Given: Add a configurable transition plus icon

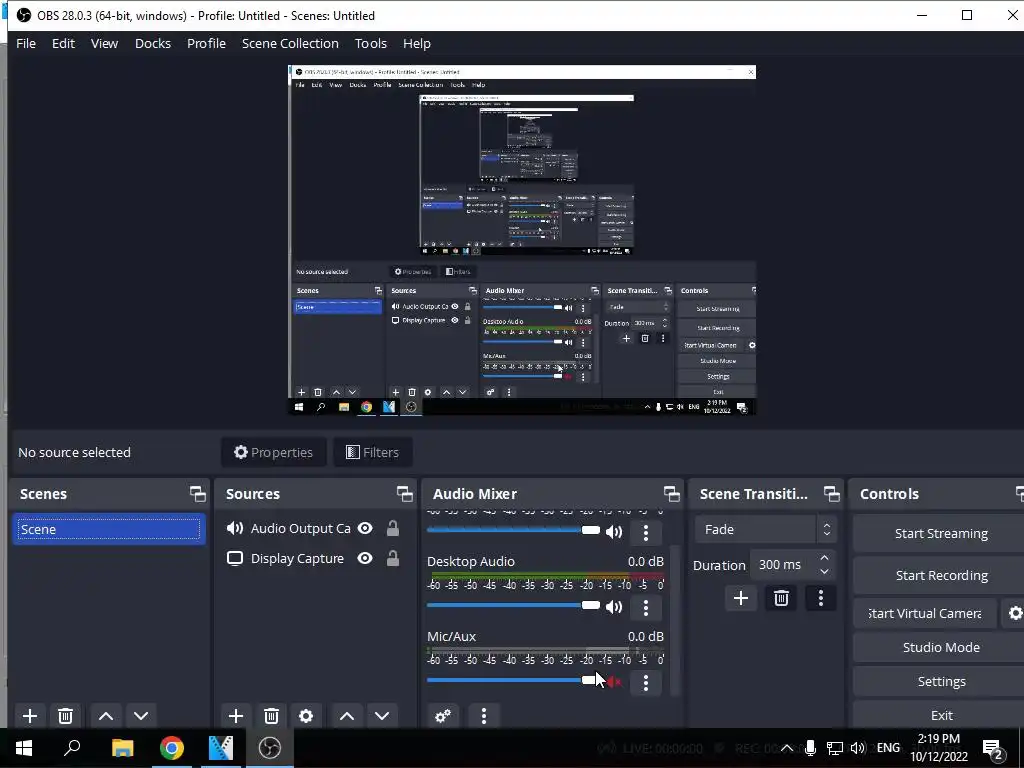Looking at the screenshot, I should pos(741,598).
